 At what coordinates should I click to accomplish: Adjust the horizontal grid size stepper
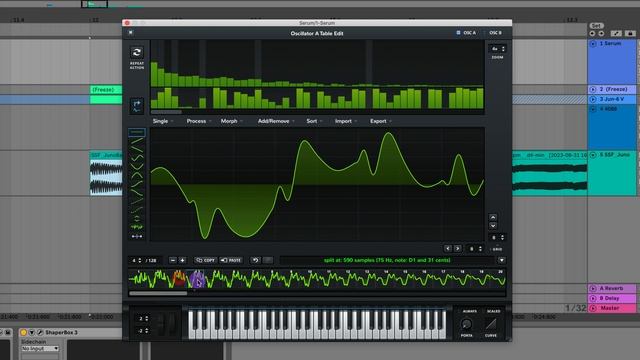(x=476, y=249)
